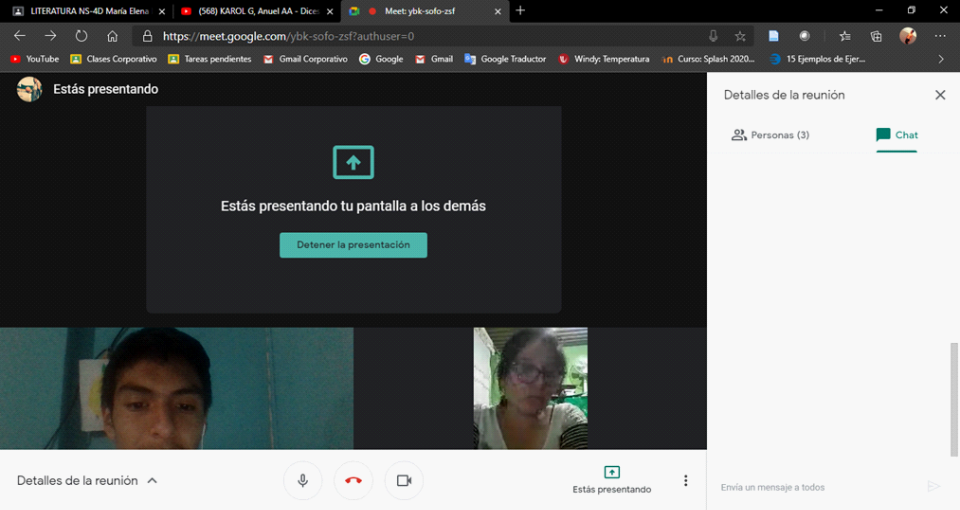Go to the browser home page icon
The width and height of the screenshot is (960, 510).
pyautogui.click(x=112, y=36)
